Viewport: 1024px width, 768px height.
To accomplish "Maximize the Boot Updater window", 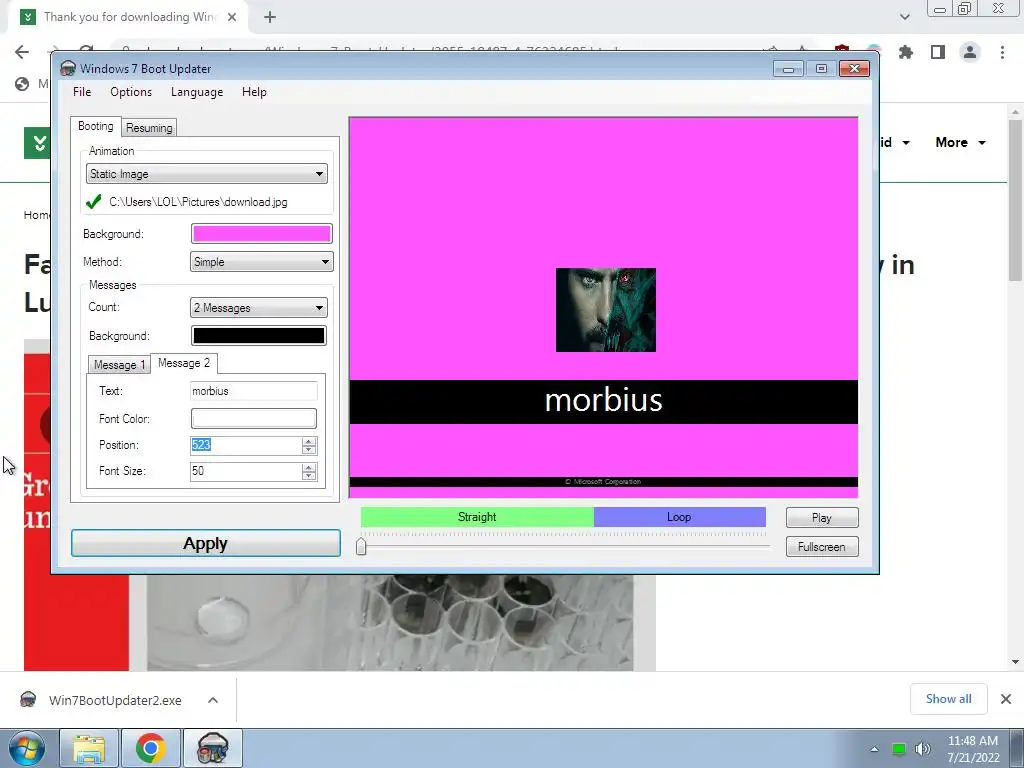I will tap(821, 69).
